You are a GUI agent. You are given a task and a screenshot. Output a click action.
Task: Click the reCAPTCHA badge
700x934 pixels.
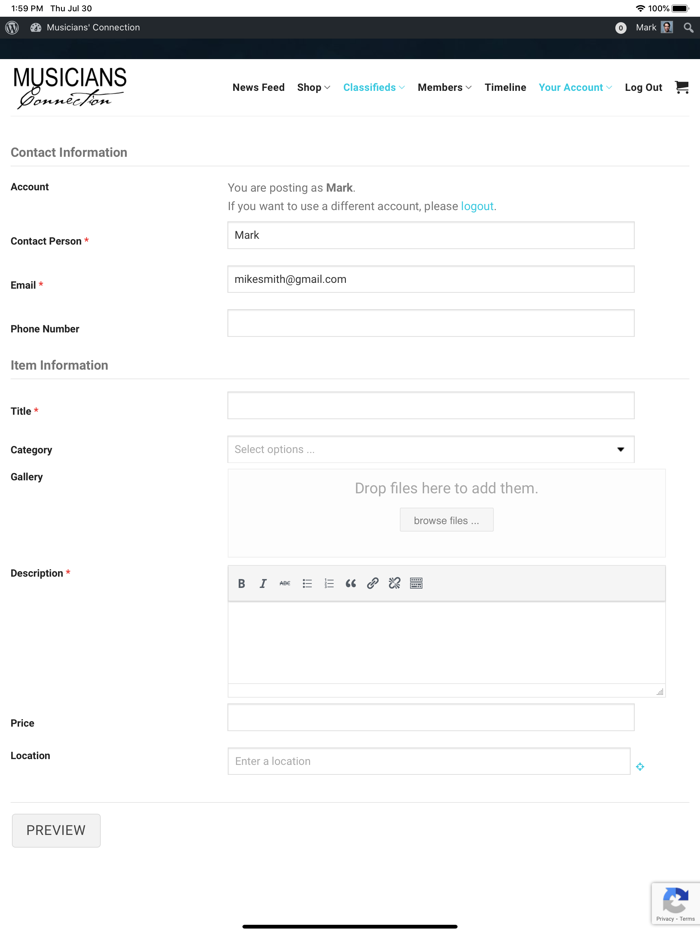pyautogui.click(x=676, y=904)
